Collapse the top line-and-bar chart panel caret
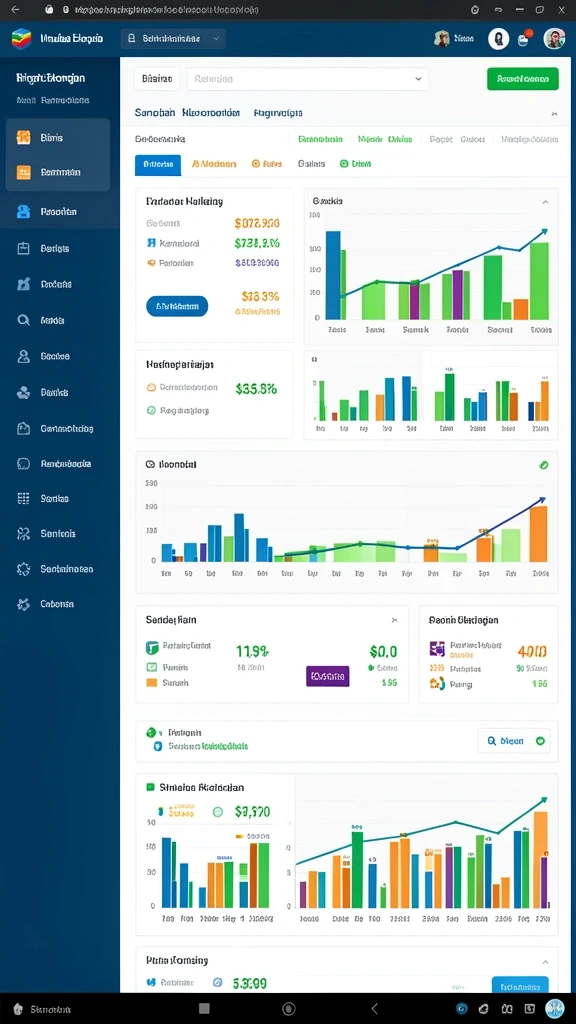This screenshot has width=576, height=1024. 545,202
